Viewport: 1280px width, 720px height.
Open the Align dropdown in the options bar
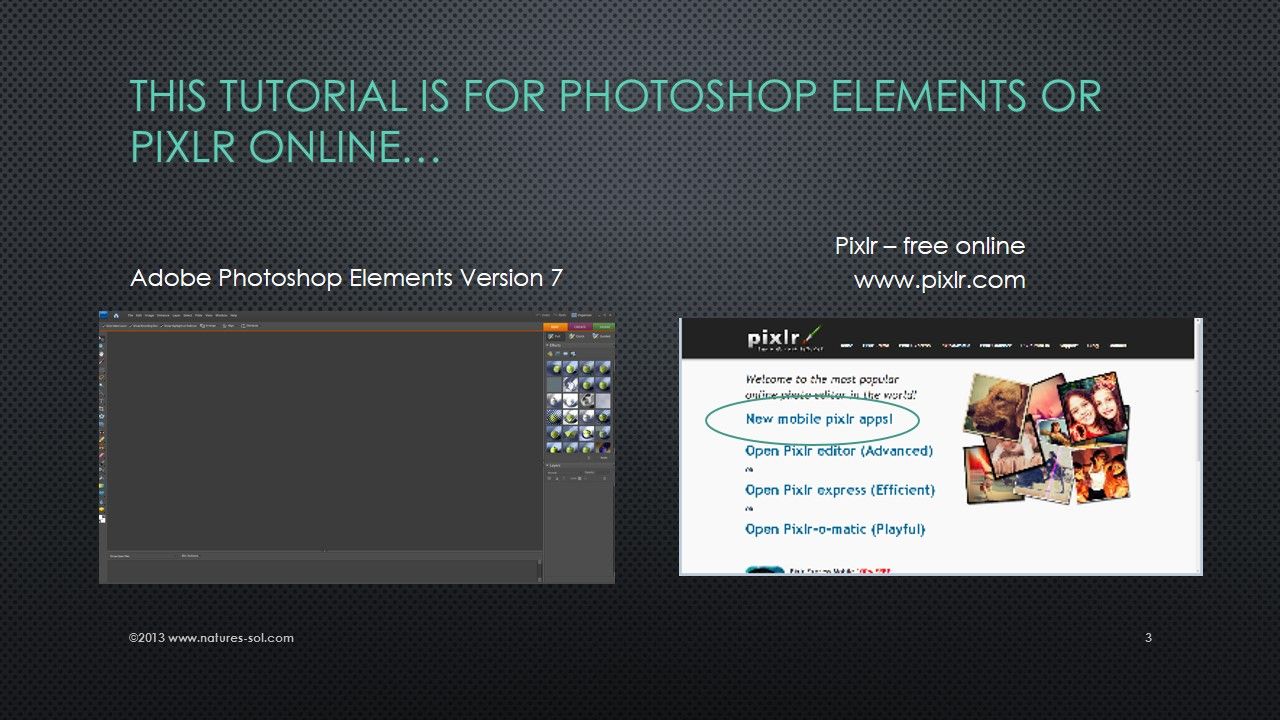230,325
